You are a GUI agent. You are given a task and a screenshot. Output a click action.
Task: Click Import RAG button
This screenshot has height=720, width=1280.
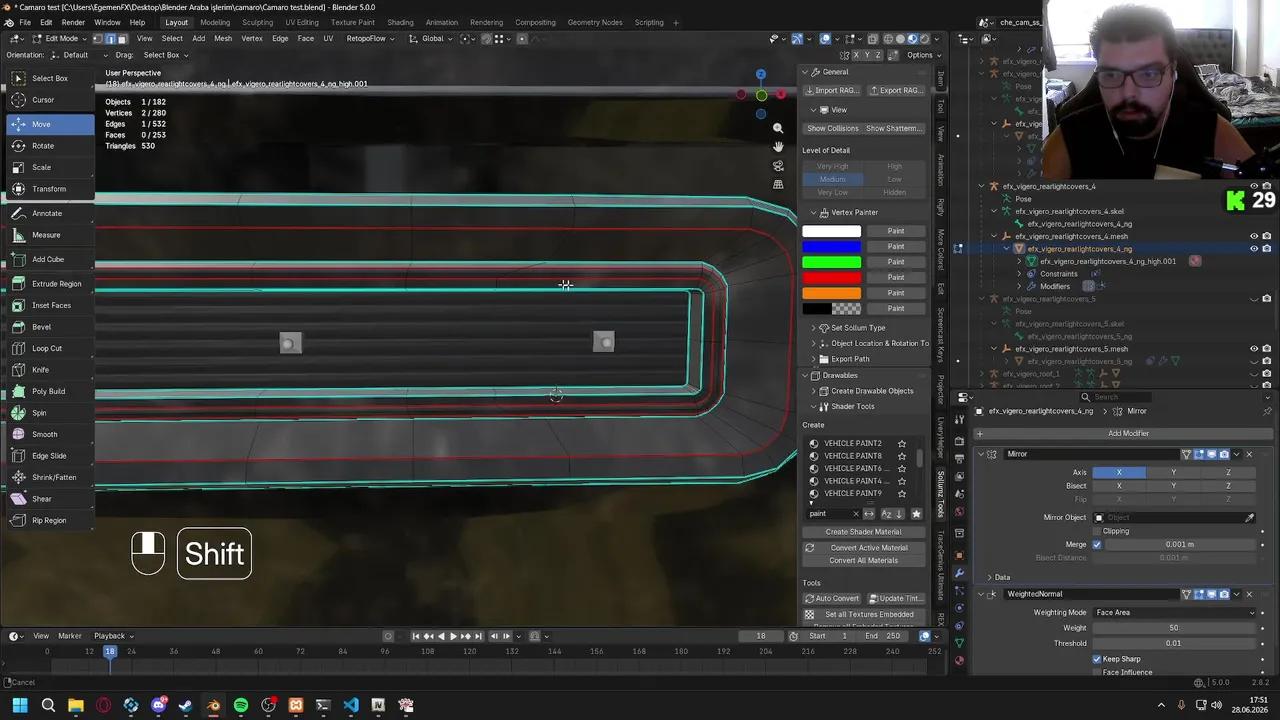point(835,90)
